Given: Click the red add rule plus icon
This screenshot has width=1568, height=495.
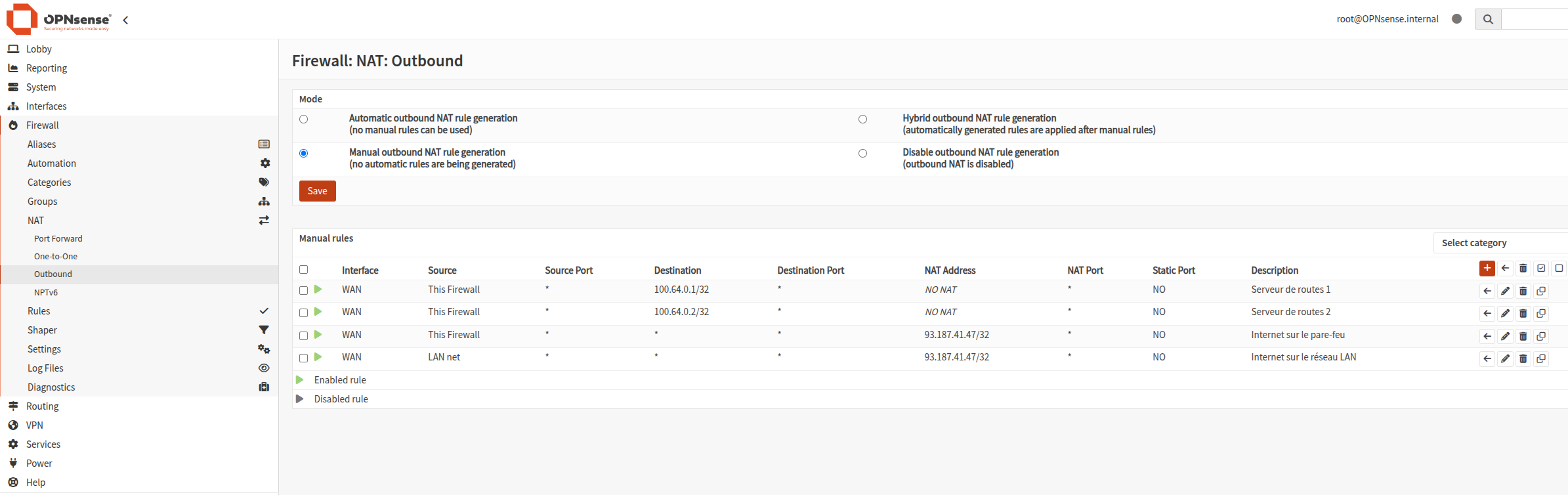Looking at the screenshot, I should 1487,268.
